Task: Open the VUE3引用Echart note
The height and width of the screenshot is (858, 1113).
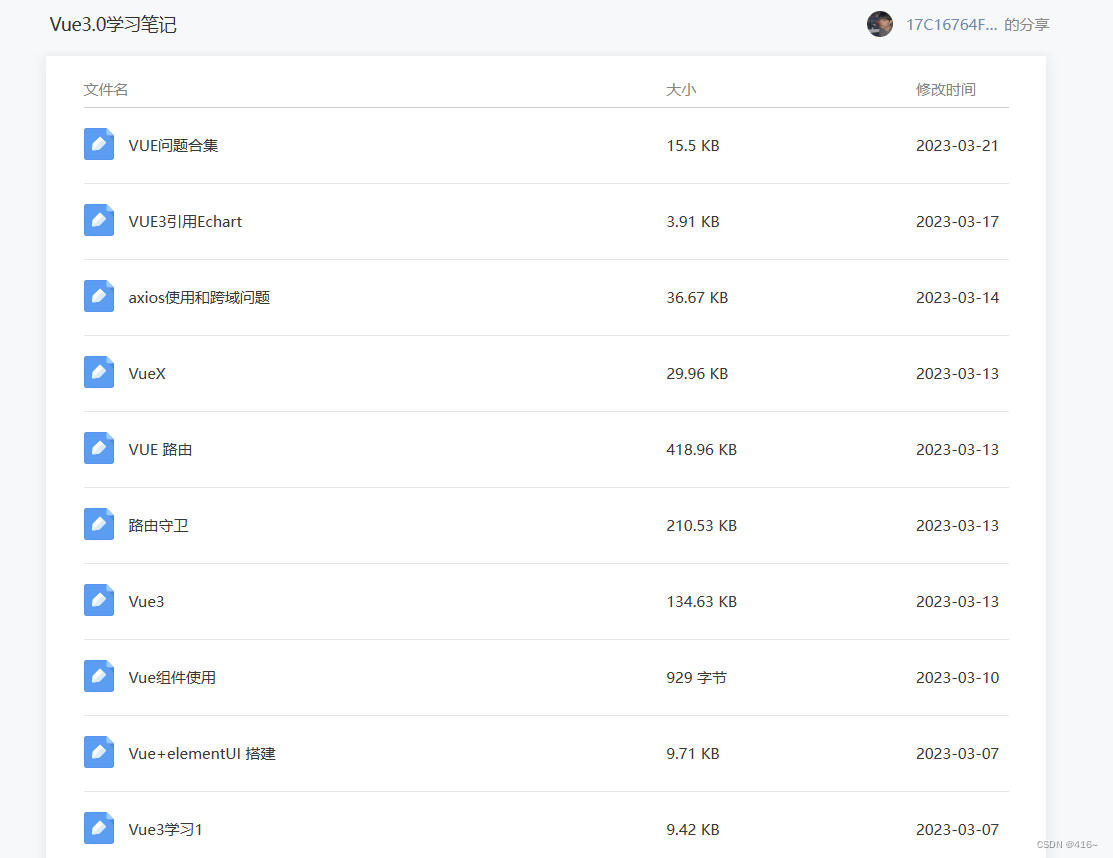Action: 185,221
